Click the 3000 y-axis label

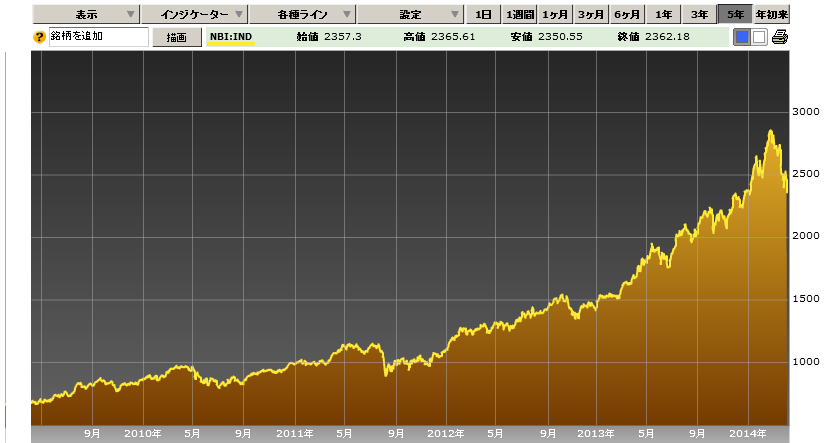pyautogui.click(x=805, y=112)
